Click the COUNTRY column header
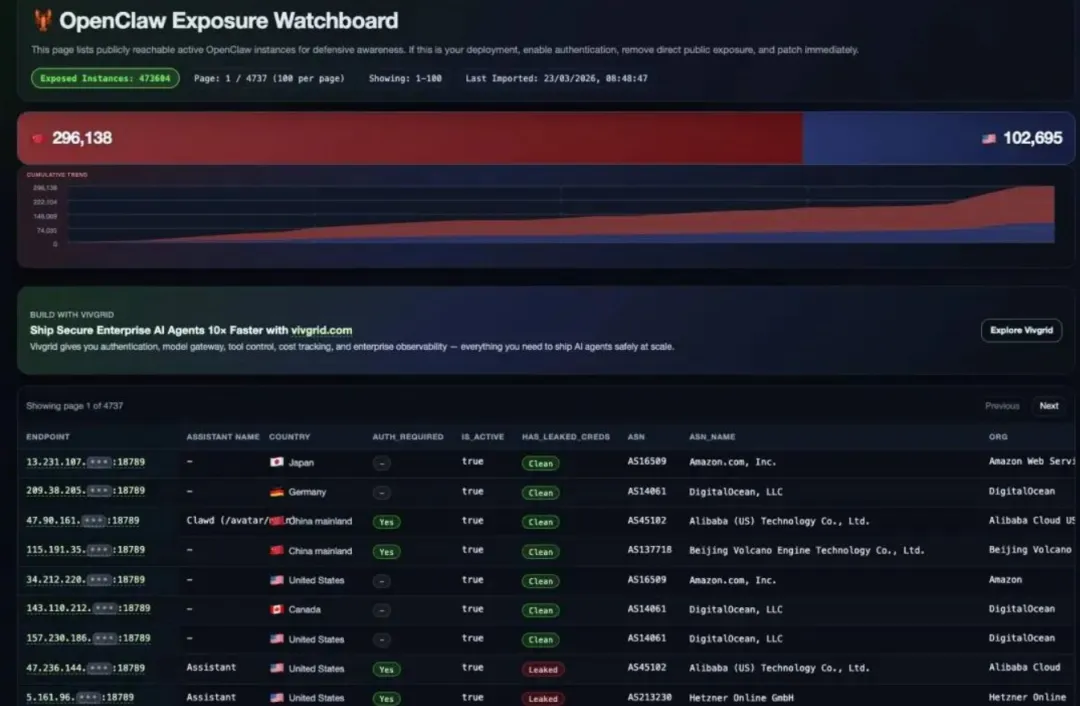The width and height of the screenshot is (1080, 706). click(289, 437)
